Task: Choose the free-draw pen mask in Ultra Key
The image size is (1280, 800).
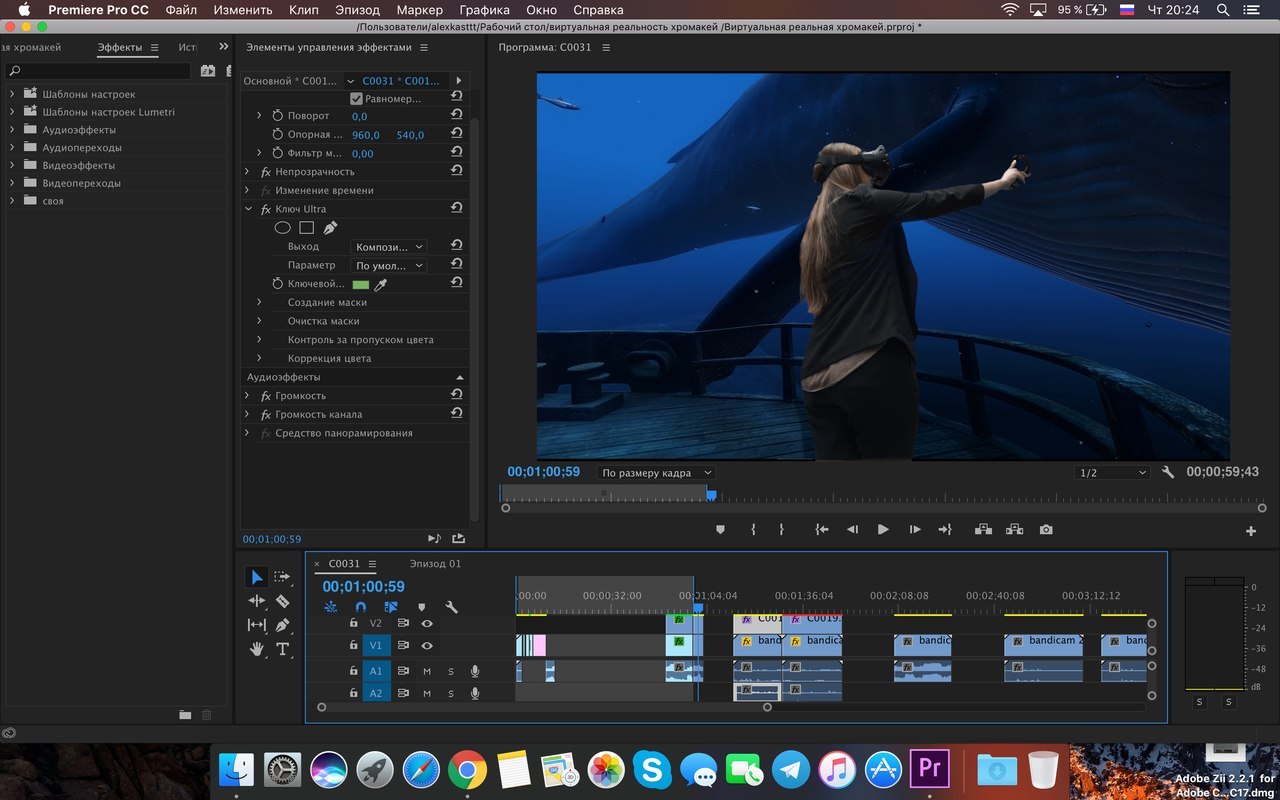Action: pos(330,228)
